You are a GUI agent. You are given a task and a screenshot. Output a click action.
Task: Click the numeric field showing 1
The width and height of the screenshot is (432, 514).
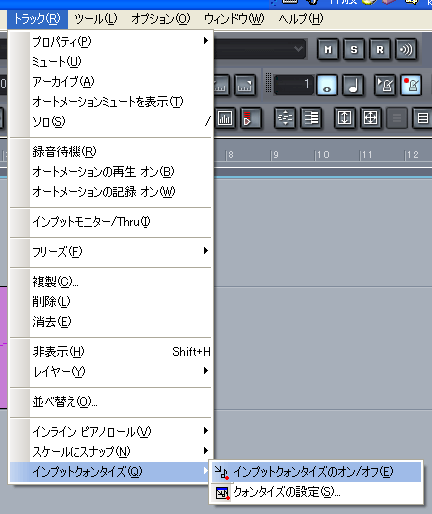[x=293, y=84]
